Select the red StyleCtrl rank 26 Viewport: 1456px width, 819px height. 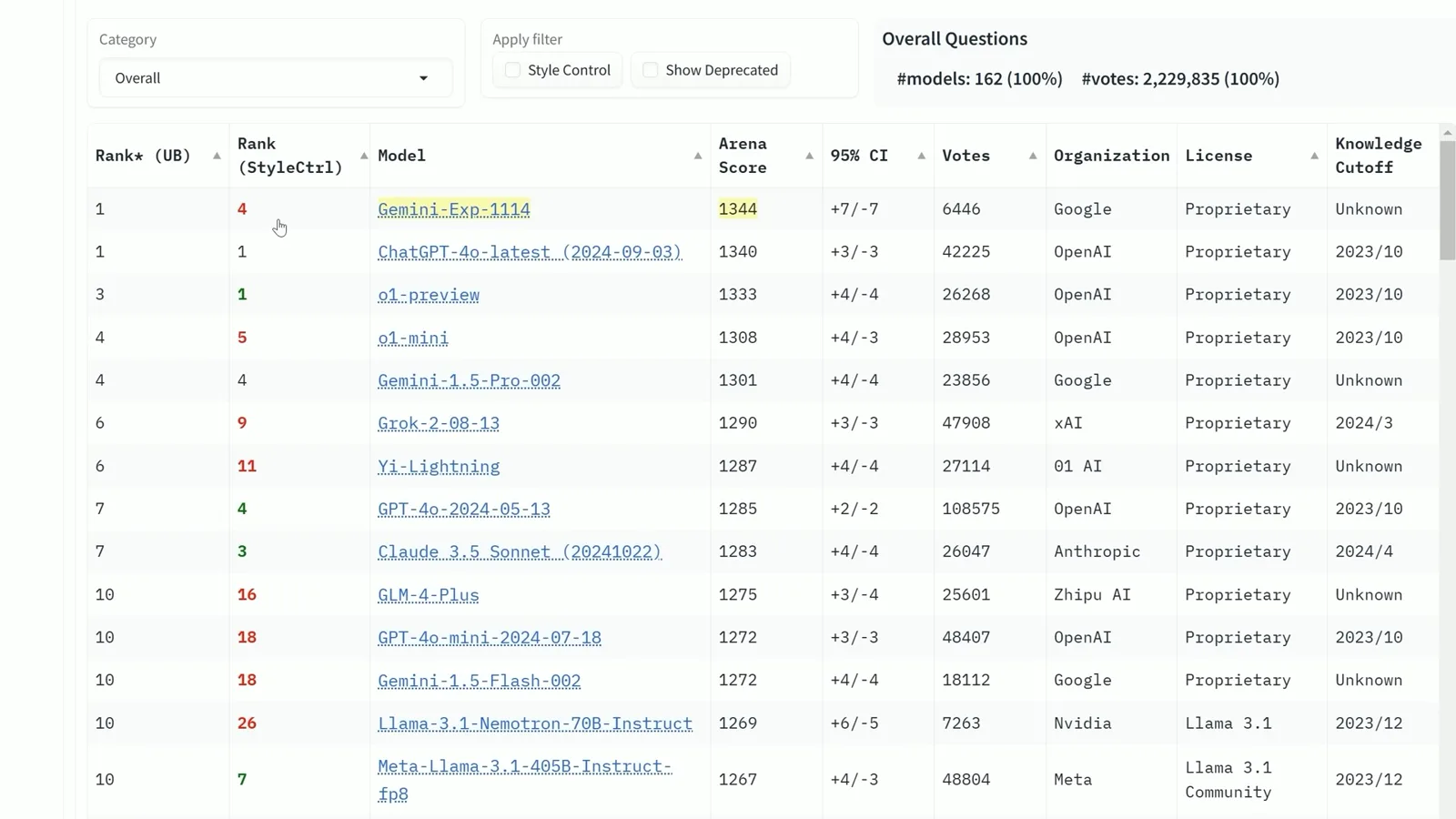coord(247,723)
